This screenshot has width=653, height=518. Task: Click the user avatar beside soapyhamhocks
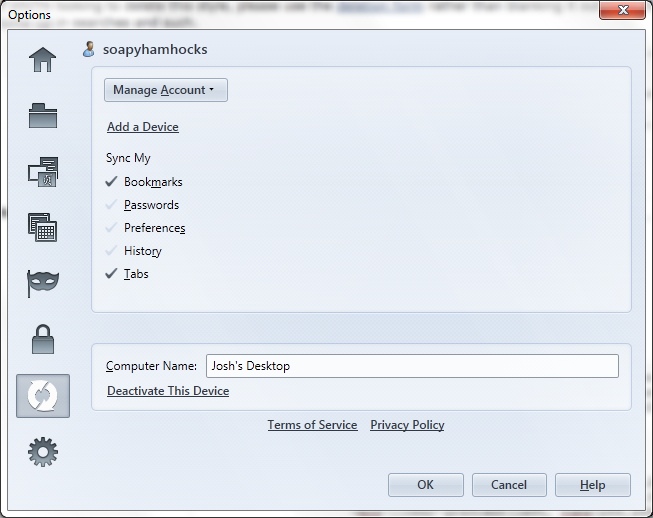click(x=89, y=49)
